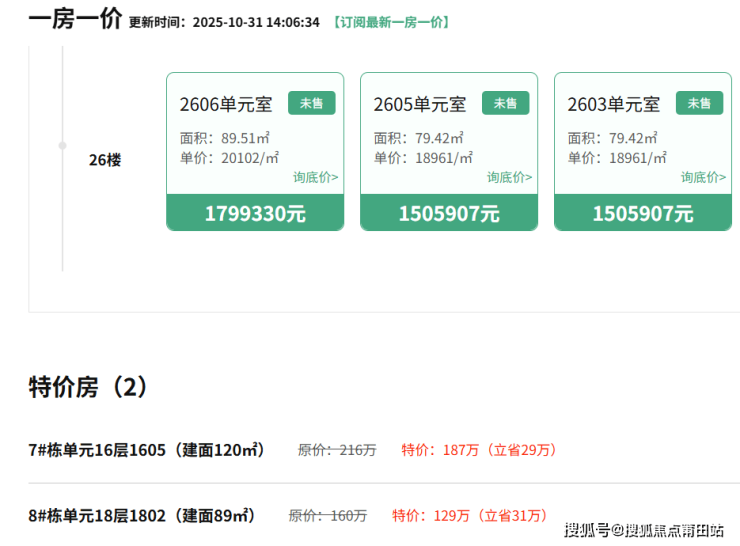Viewport: 740px width, 546px height.
Task: Click the timeline dot beside 26楼
Action: click(63, 145)
